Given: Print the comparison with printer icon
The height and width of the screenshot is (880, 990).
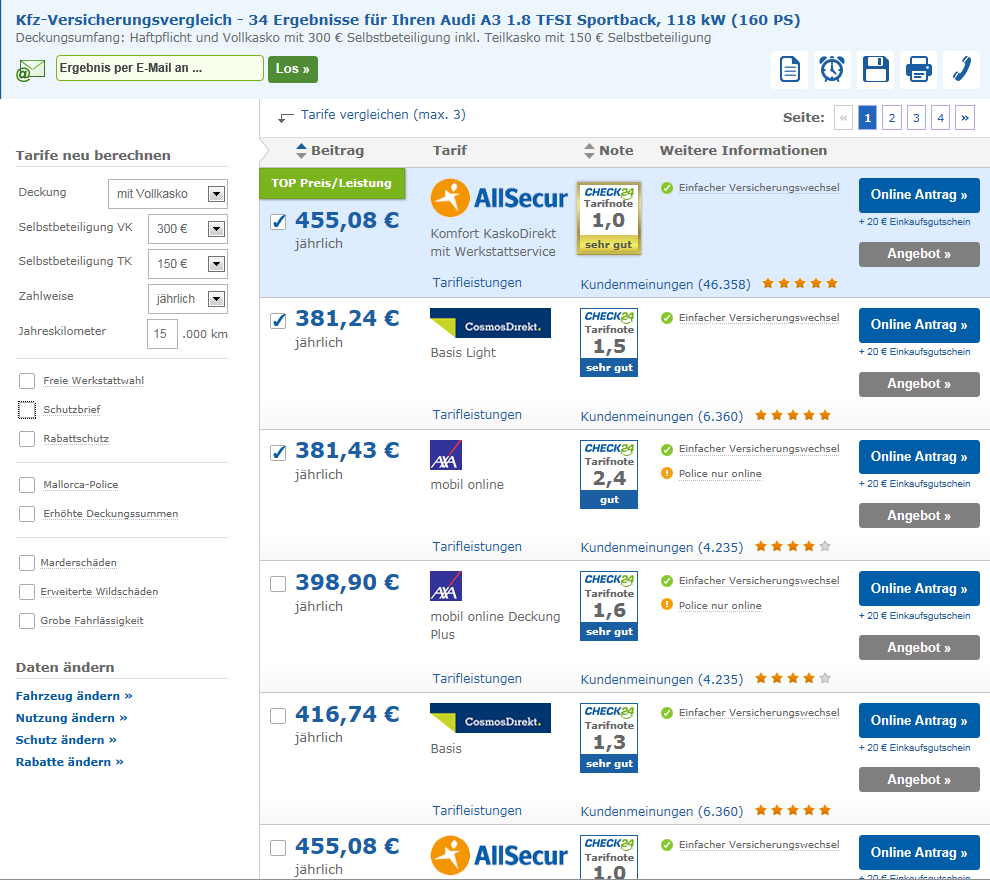Looking at the screenshot, I should point(919,69).
